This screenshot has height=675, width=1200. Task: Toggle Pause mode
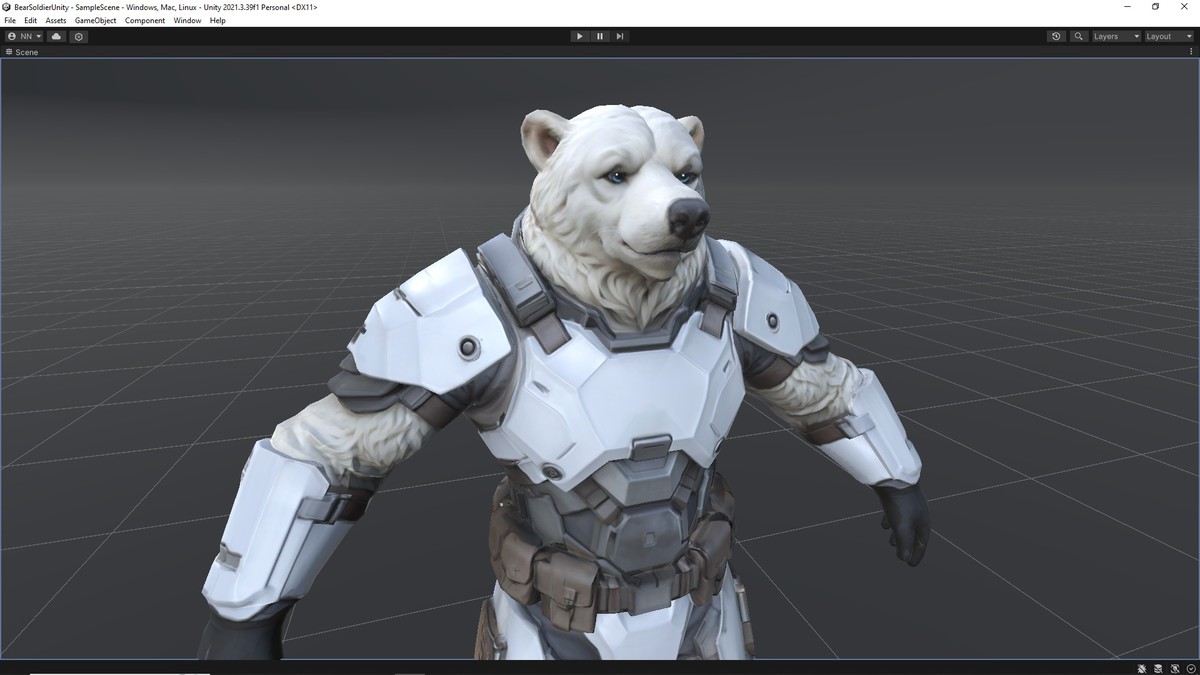click(x=600, y=36)
